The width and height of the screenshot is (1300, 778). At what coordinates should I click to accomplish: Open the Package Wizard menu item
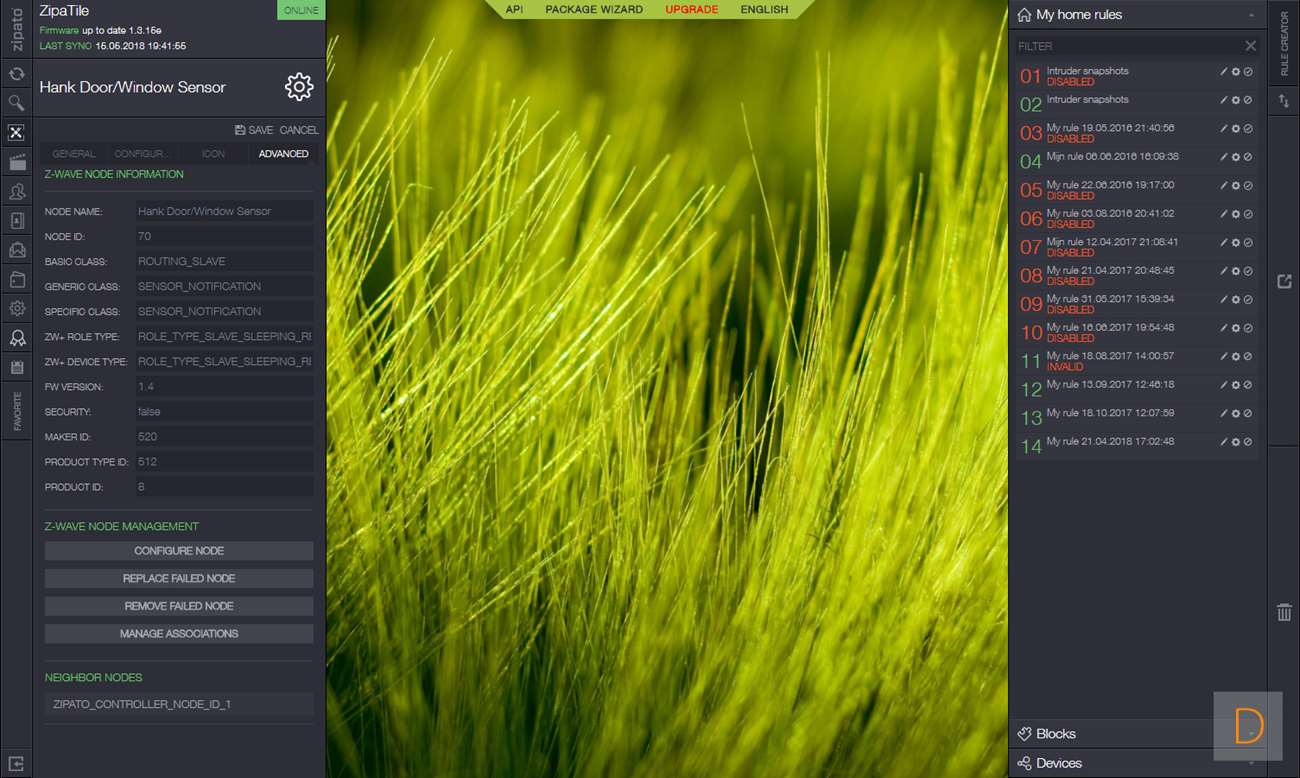(x=594, y=10)
